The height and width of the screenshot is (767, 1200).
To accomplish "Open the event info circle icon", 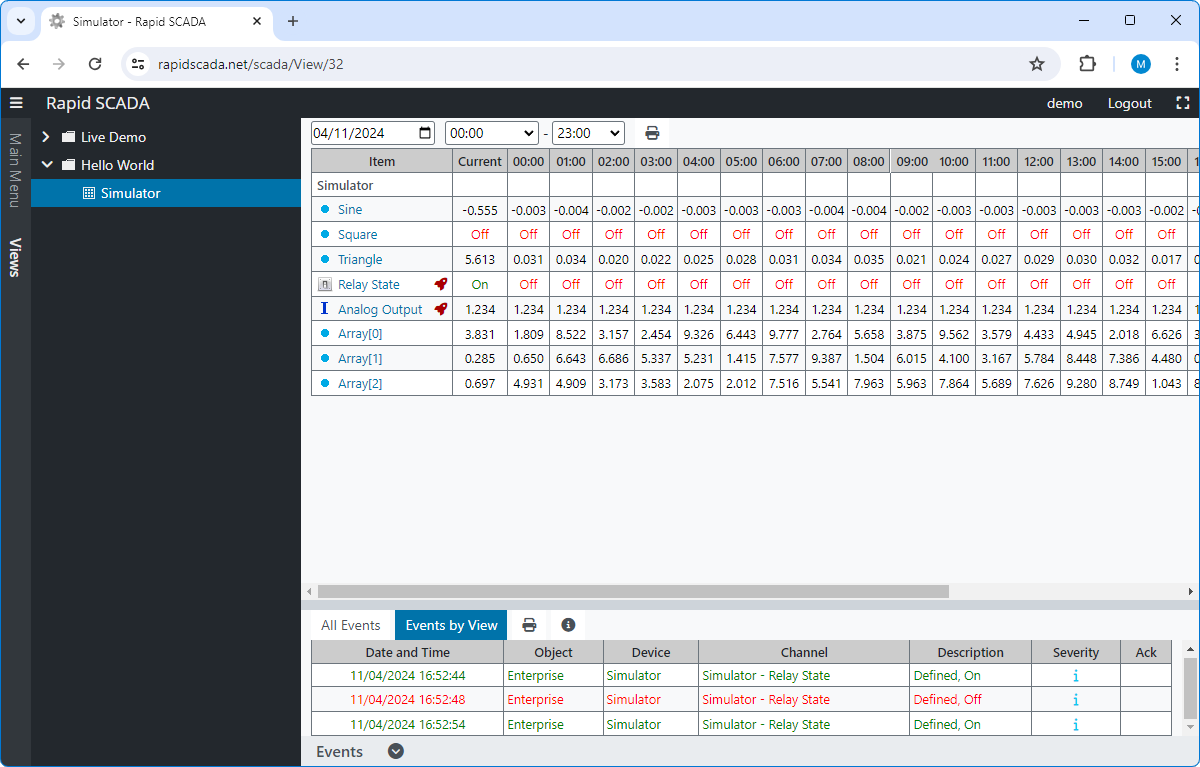I will pyautogui.click(x=568, y=625).
